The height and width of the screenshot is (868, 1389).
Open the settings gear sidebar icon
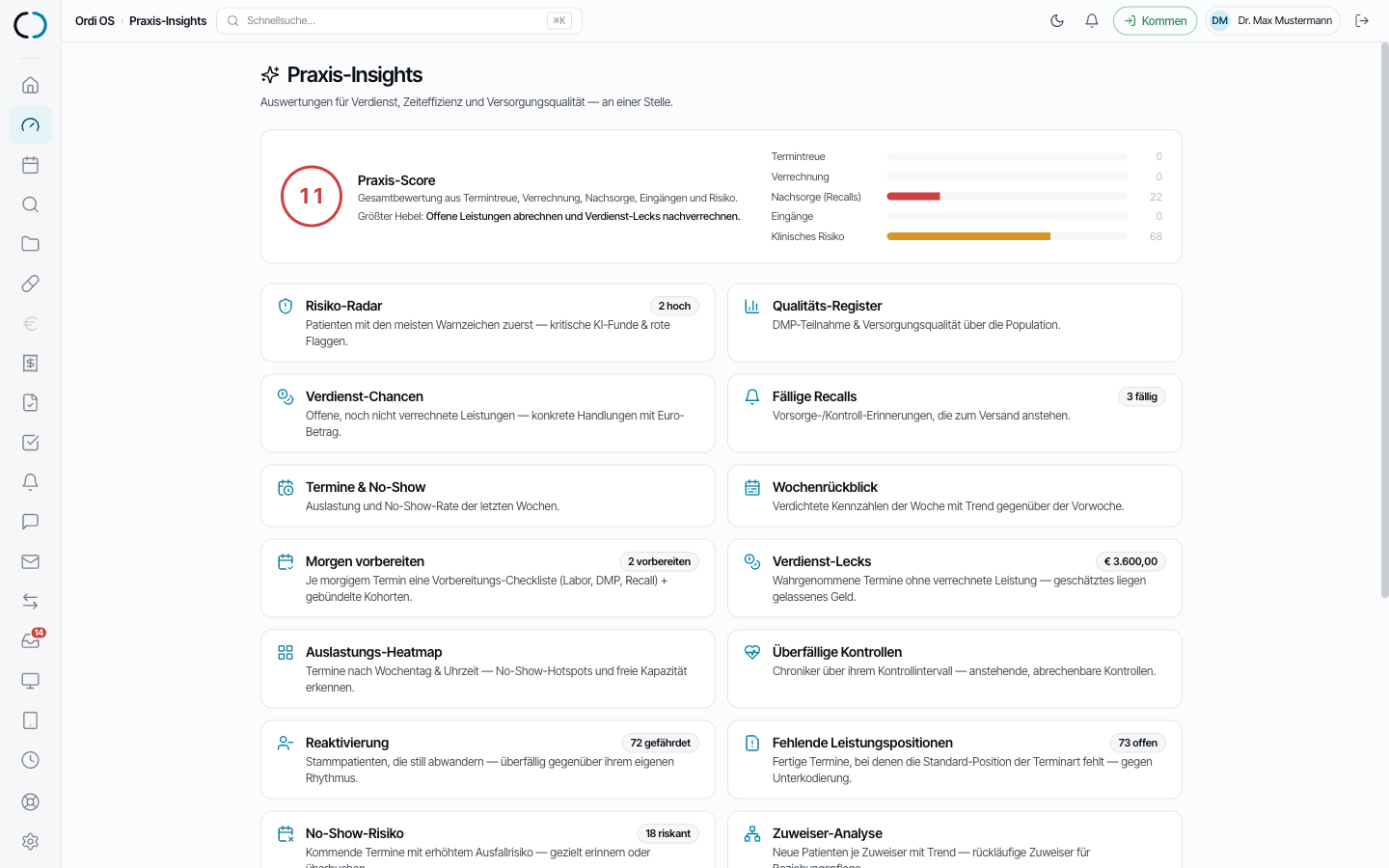pyautogui.click(x=30, y=841)
